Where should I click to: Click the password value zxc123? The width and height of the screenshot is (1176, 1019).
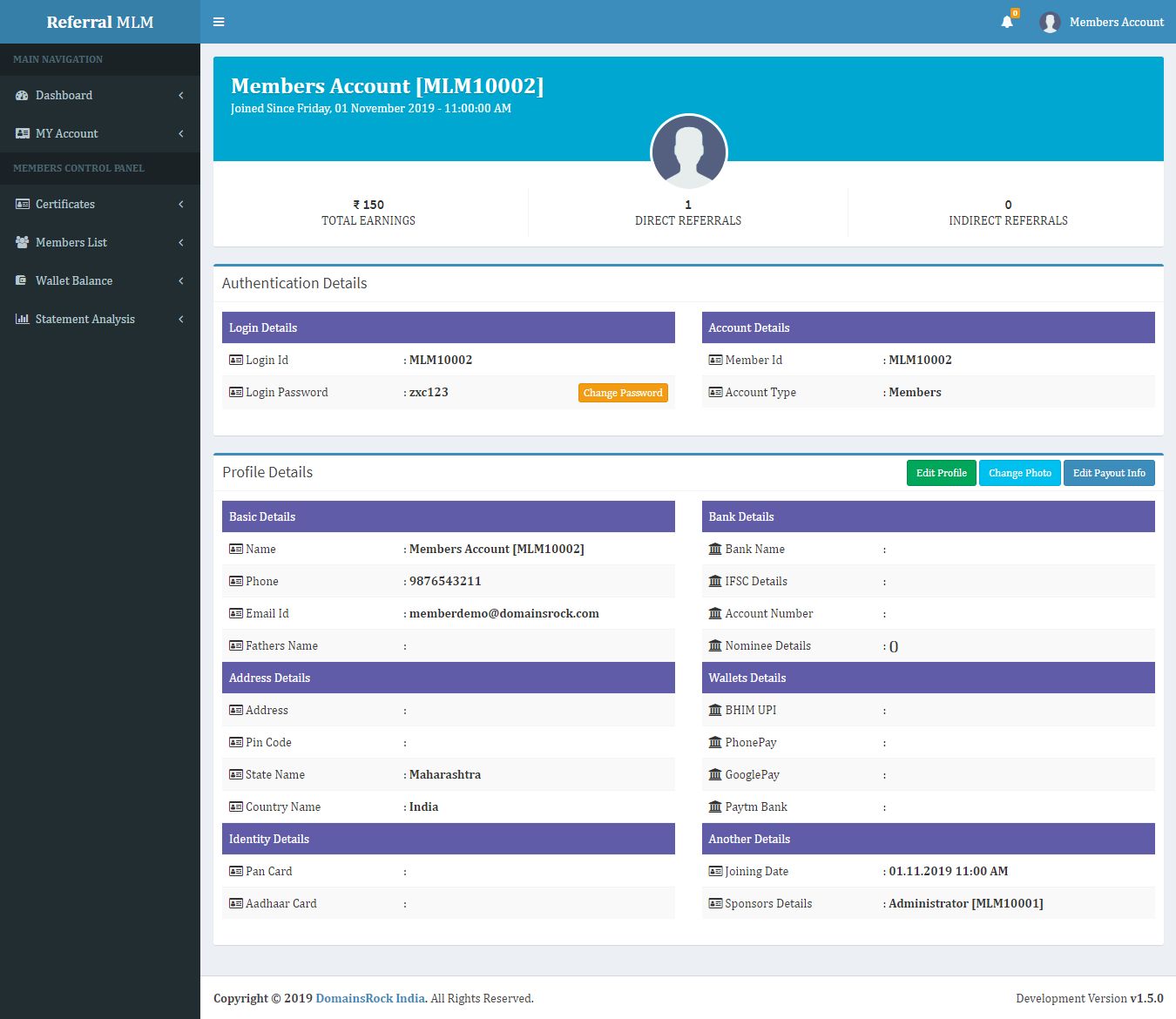click(429, 392)
